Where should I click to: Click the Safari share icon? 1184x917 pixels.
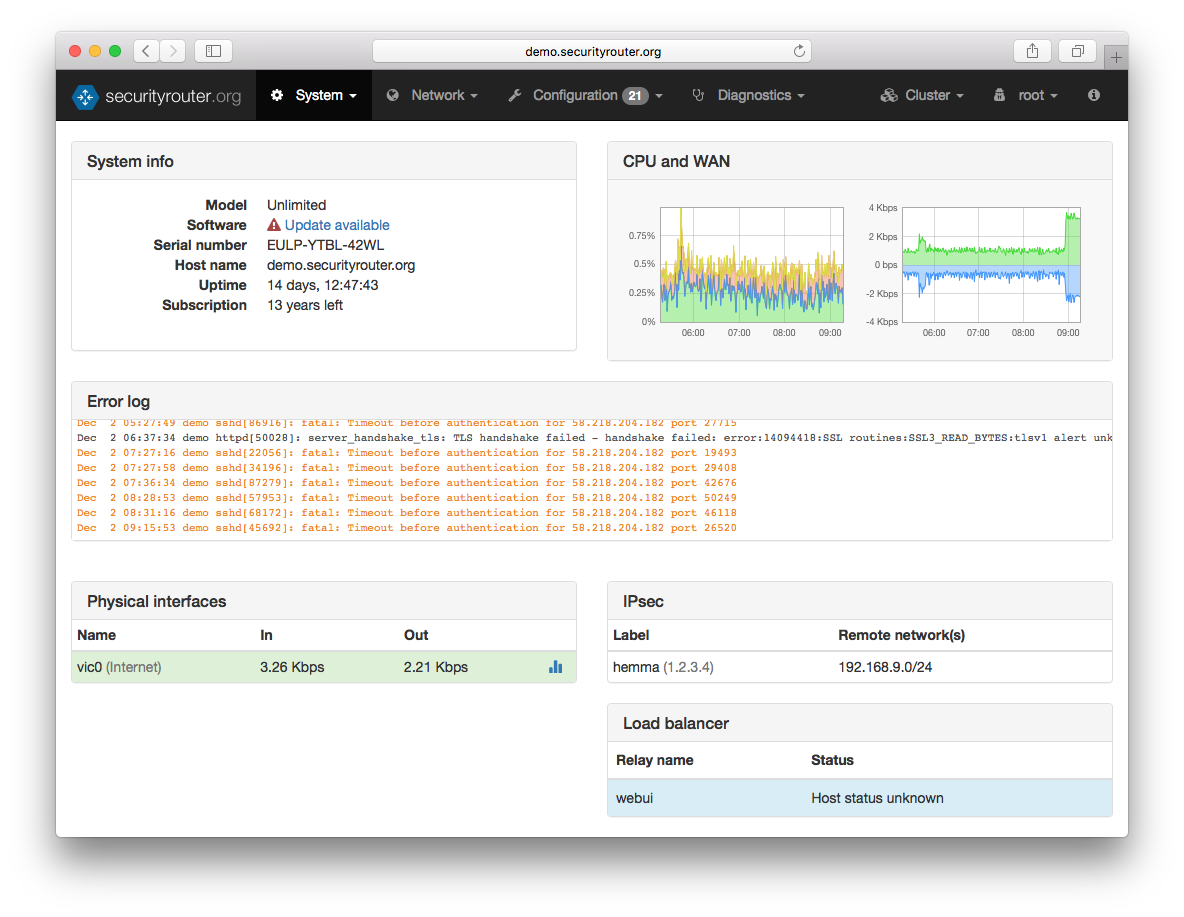[1032, 51]
